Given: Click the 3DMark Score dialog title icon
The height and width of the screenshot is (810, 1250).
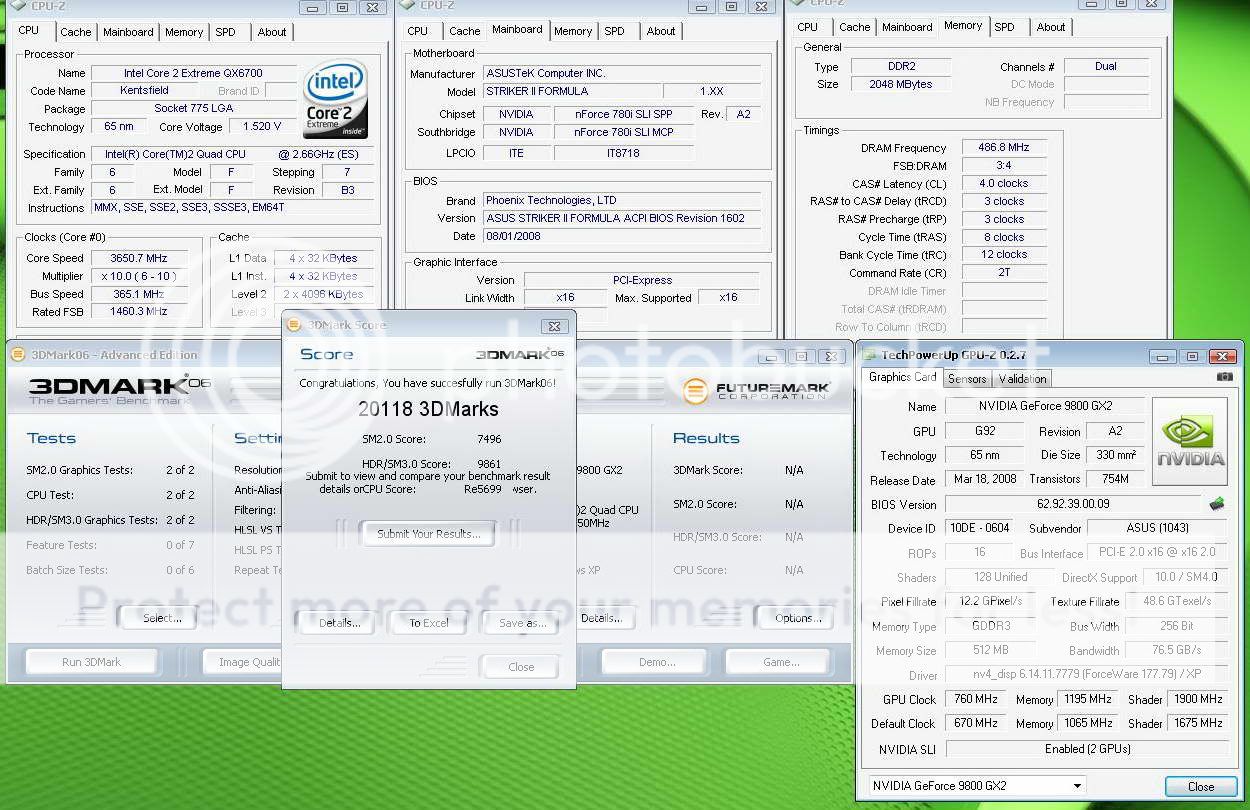Looking at the screenshot, I should [x=294, y=324].
